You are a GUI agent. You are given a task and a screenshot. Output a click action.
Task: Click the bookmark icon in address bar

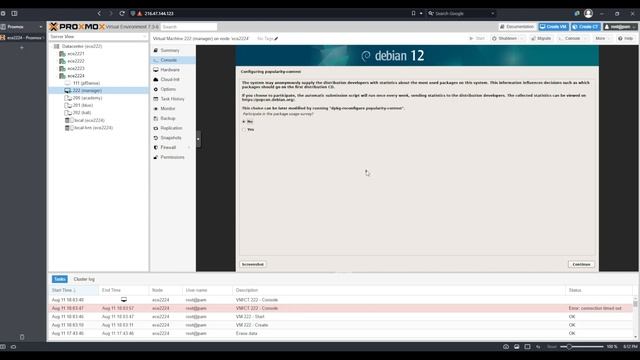tap(413, 13)
